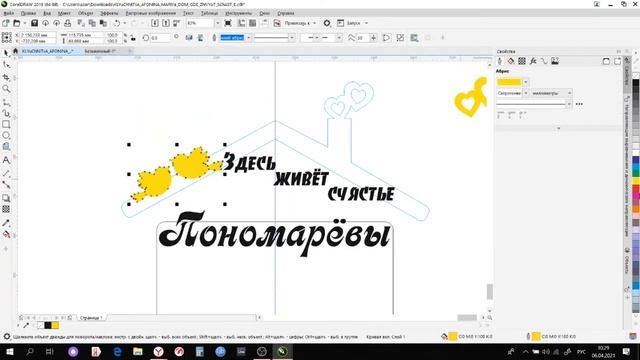Open the outline units dropdown (миллиметры)
Viewport: 640px width, 360px height.
[551, 93]
